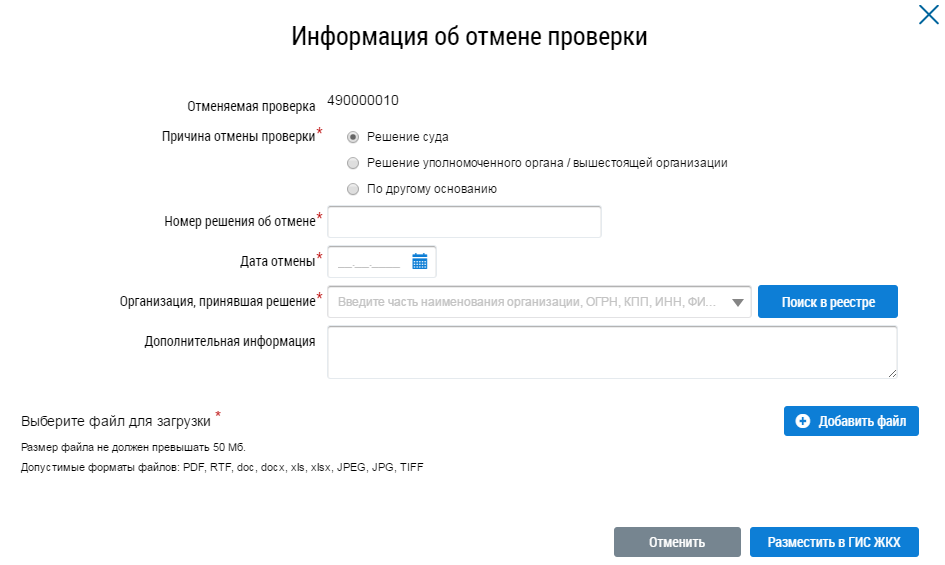Click the Дополнительная информация field label
Viewport: 945px width, 565px height.
[230, 342]
